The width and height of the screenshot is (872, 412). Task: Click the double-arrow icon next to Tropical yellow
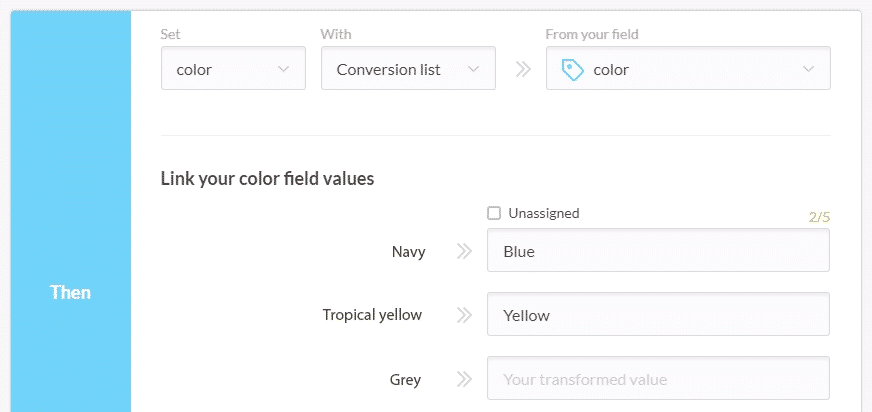click(464, 315)
